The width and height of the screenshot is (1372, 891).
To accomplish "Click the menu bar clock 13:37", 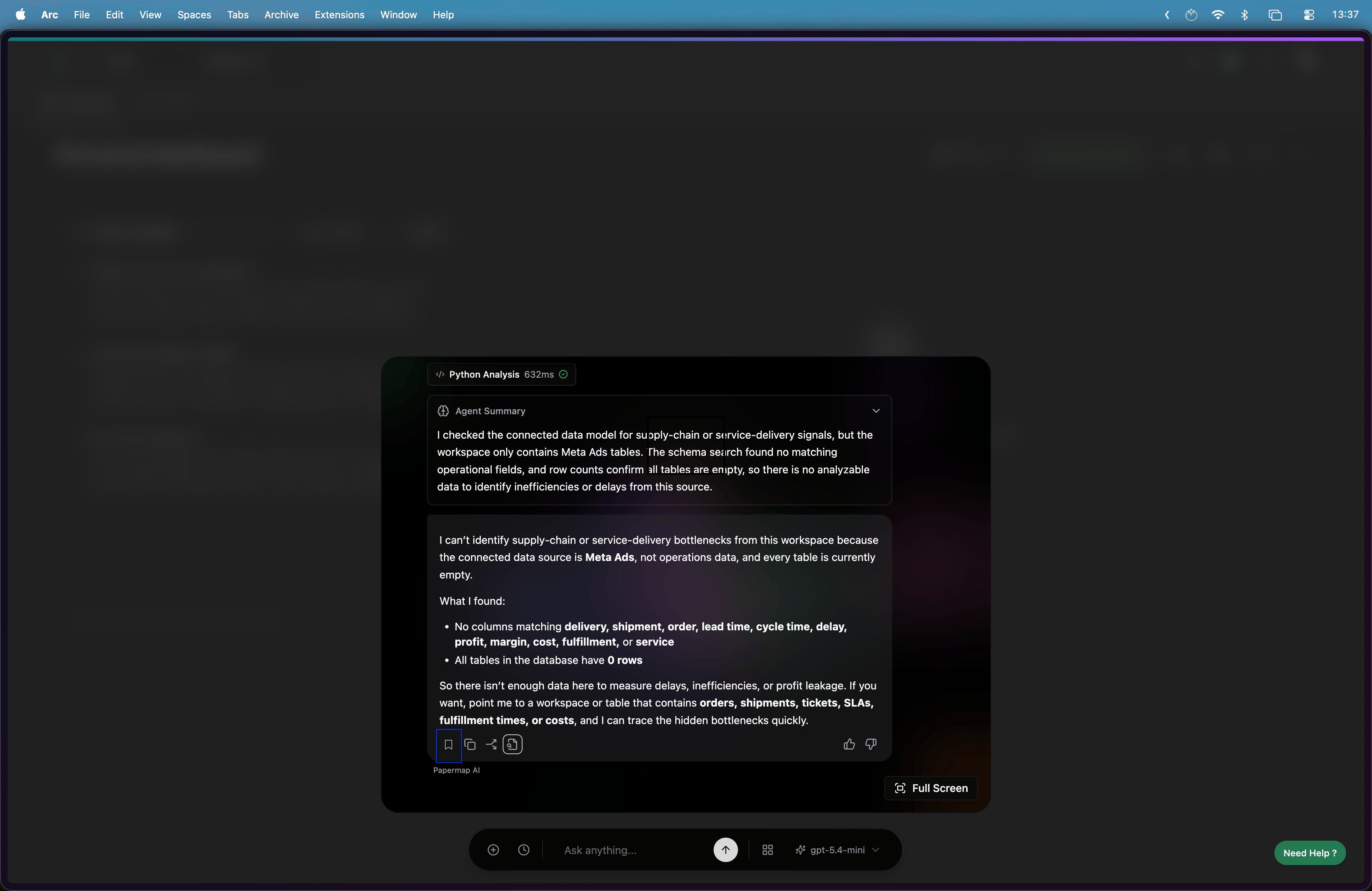I will 1345,14.
